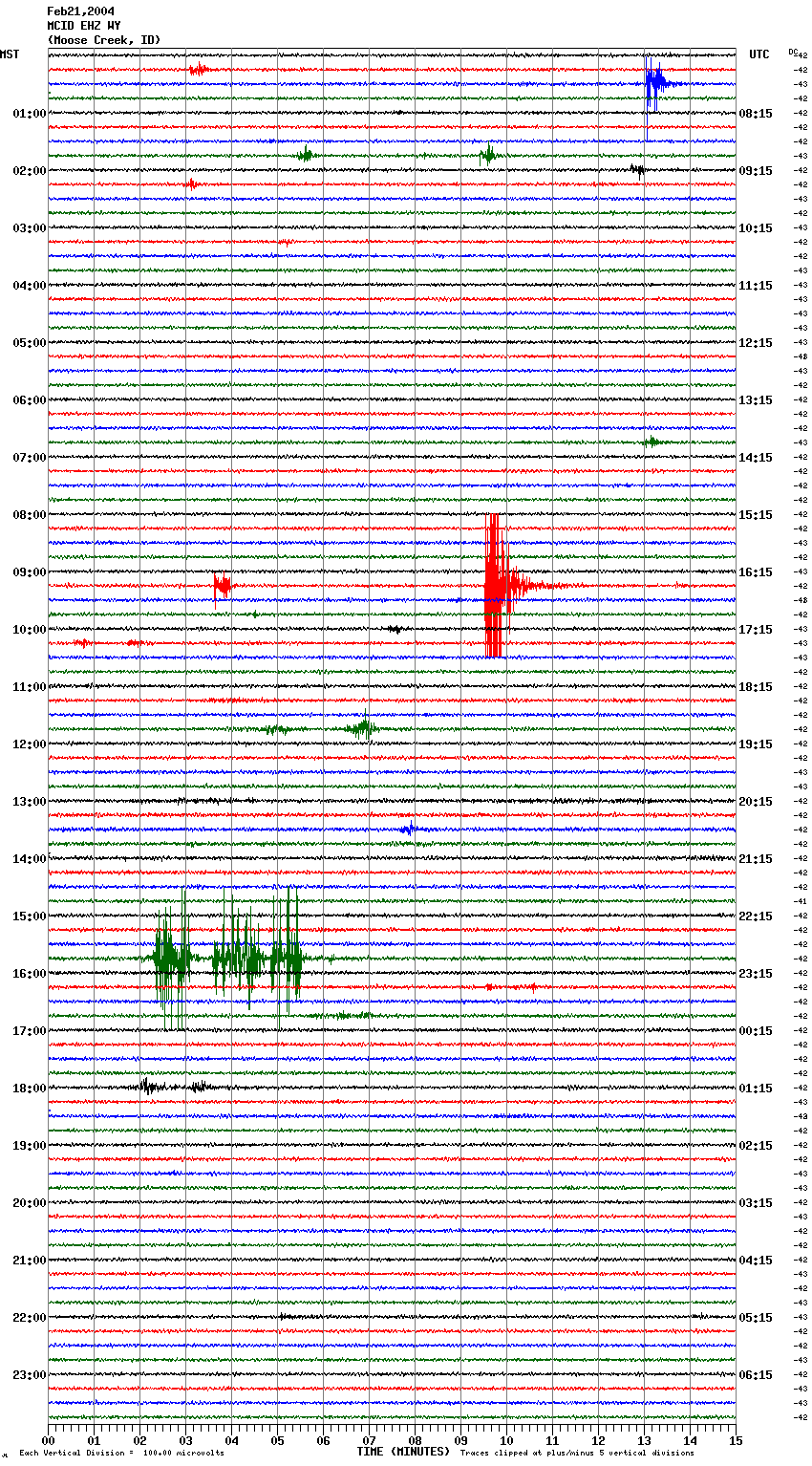Select the 23:15 UTC time label
This screenshot has height=1466, width=812.
[x=756, y=974]
